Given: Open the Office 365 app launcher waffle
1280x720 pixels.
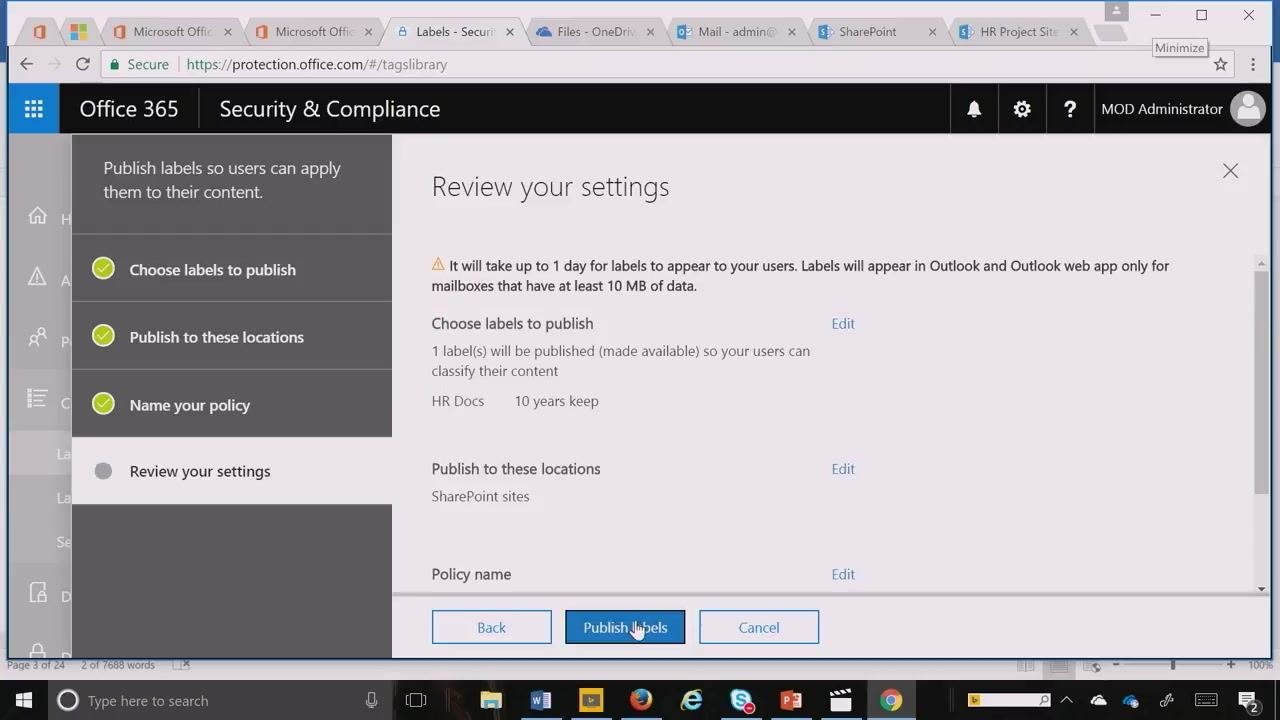Looking at the screenshot, I should [x=34, y=109].
